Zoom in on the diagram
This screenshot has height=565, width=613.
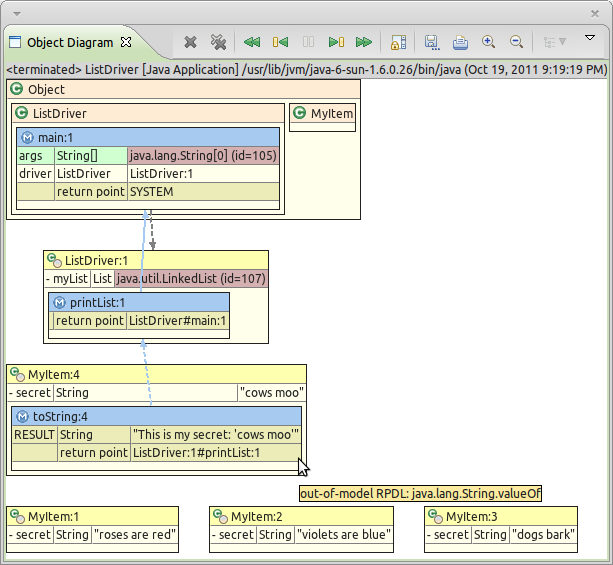(x=489, y=42)
